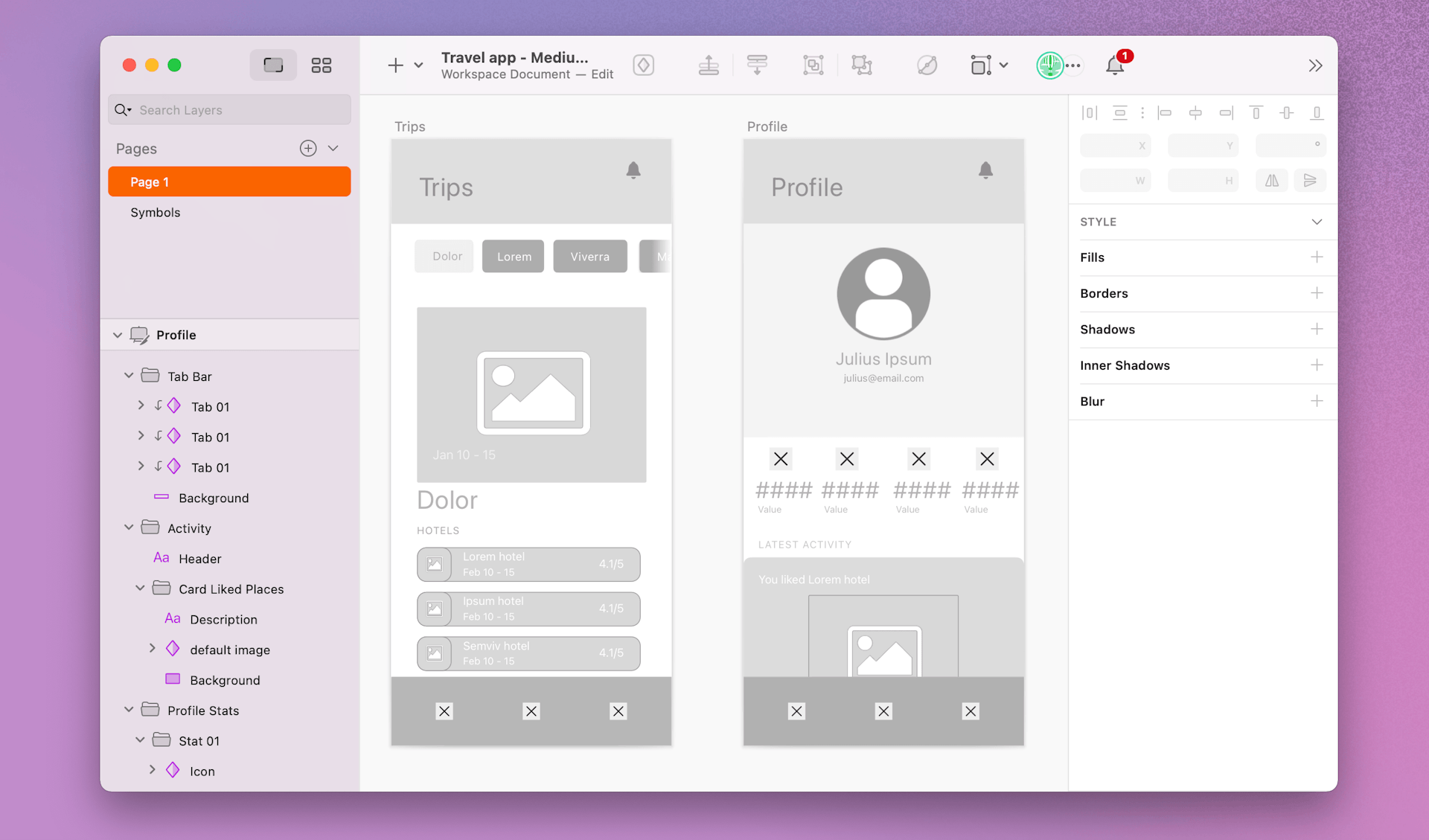1429x840 pixels.
Task: Click the user avatar in the toolbar
Action: (1049, 65)
